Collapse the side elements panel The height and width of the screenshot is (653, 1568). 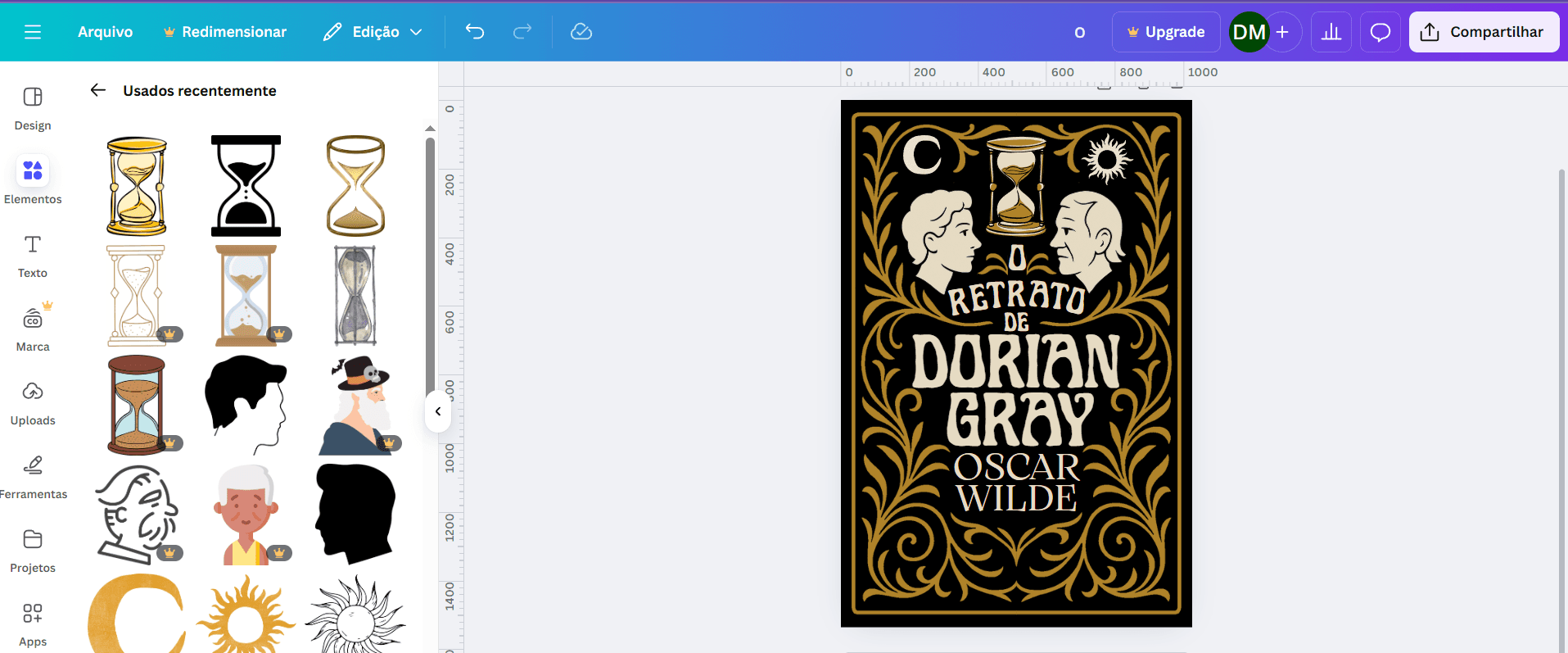coord(438,411)
